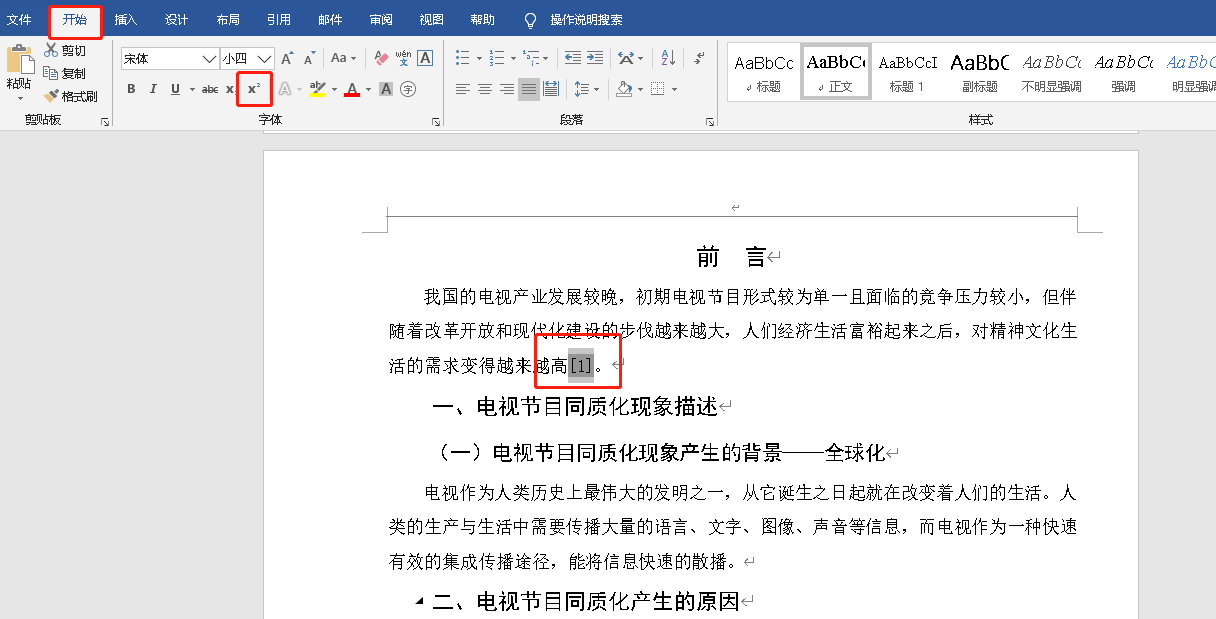Apply the 标题 1 style
Viewport: 1216px width, 619px height.
[x=908, y=72]
